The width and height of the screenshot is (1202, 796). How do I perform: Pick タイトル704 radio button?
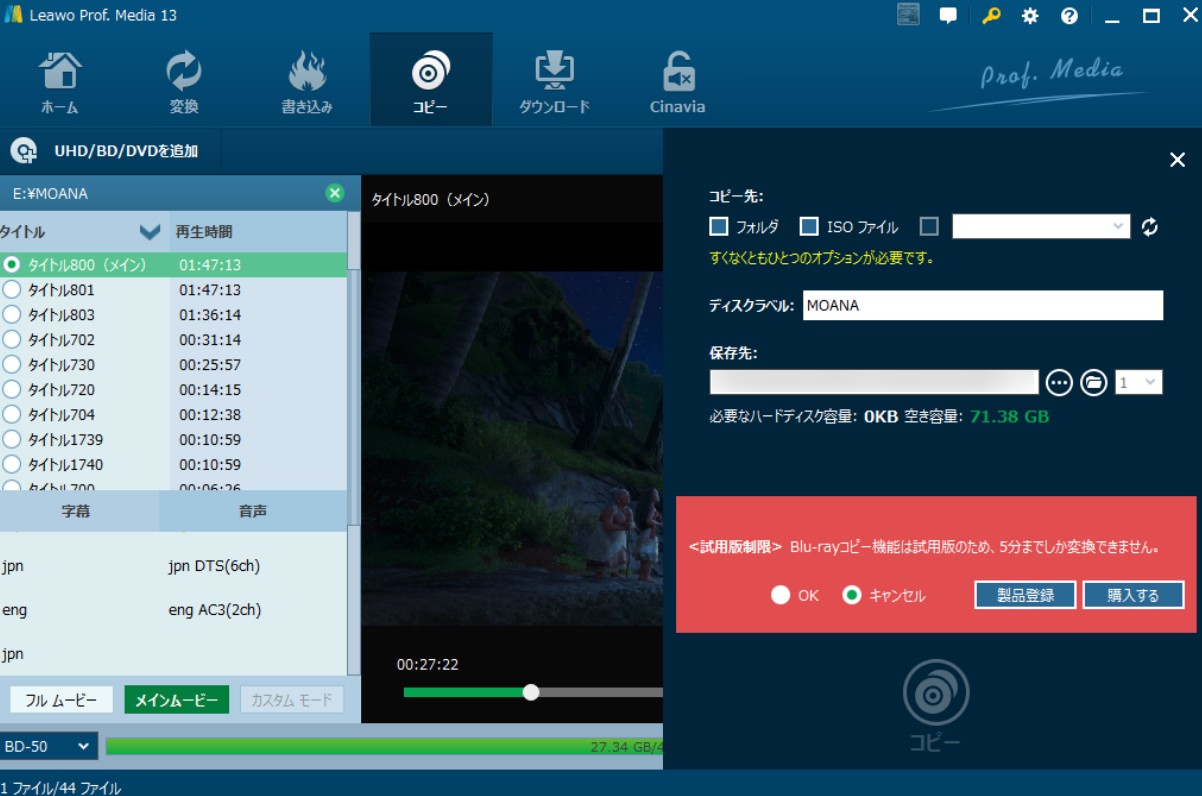(12, 414)
